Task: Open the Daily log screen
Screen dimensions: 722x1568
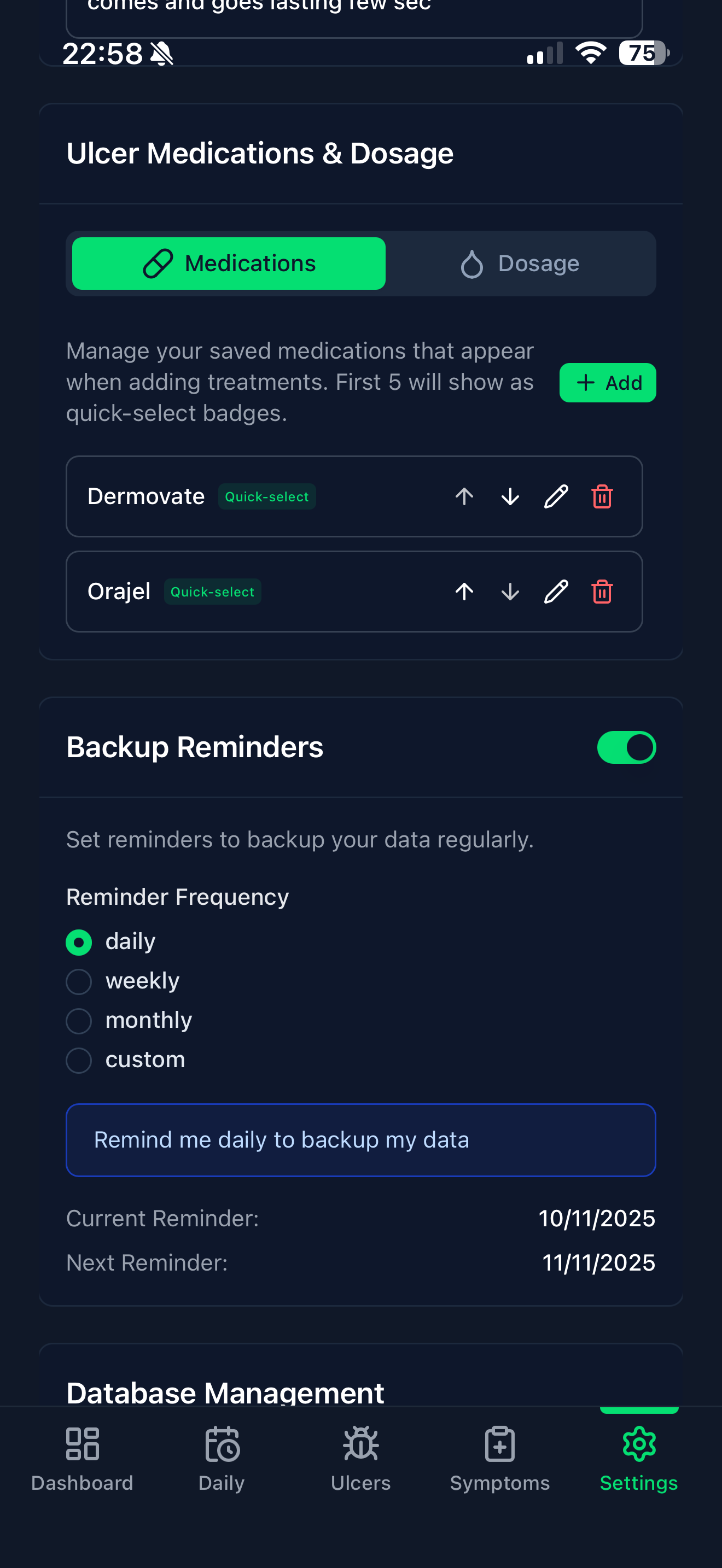Action: [x=220, y=1461]
